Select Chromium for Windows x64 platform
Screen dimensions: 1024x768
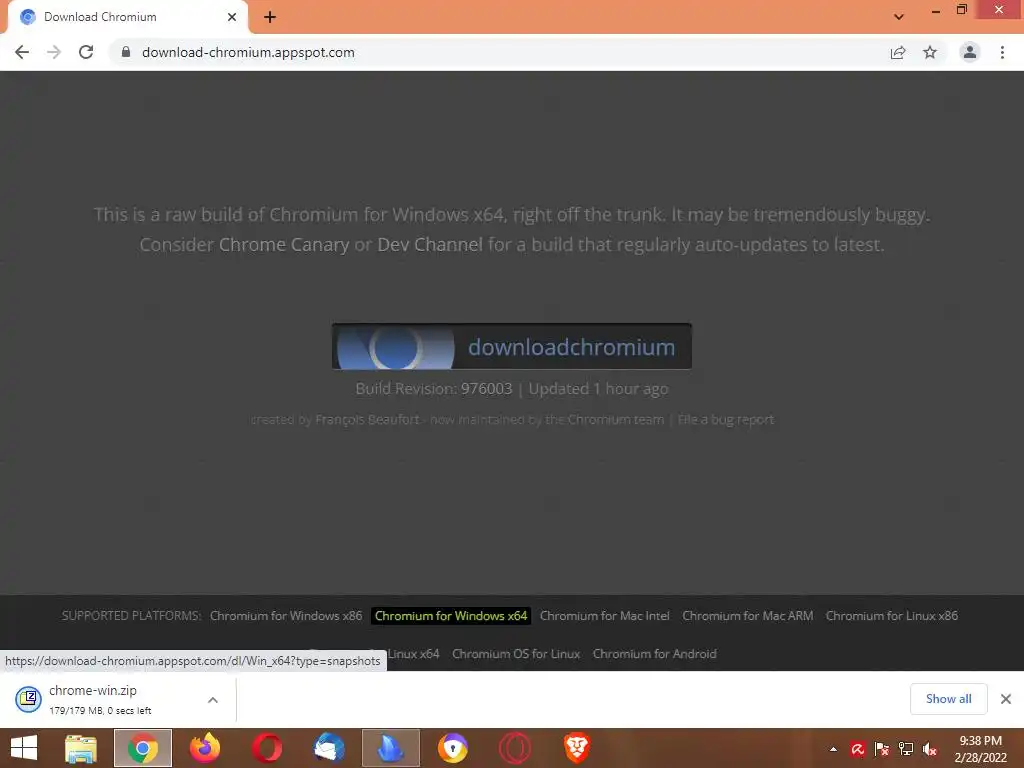(451, 616)
